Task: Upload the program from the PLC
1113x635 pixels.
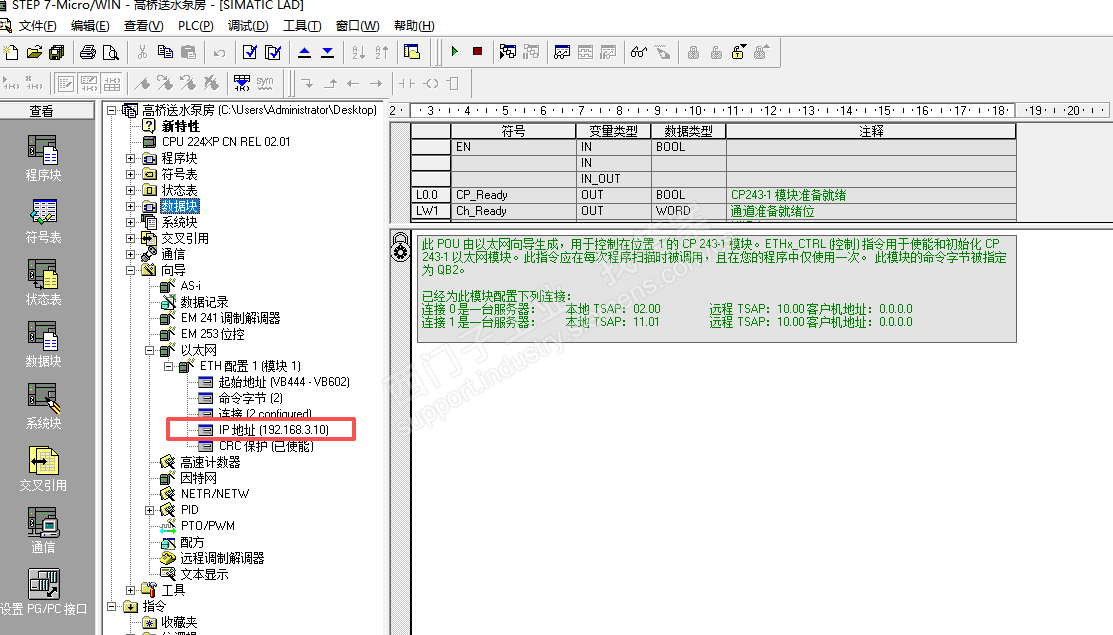Action: [305, 53]
